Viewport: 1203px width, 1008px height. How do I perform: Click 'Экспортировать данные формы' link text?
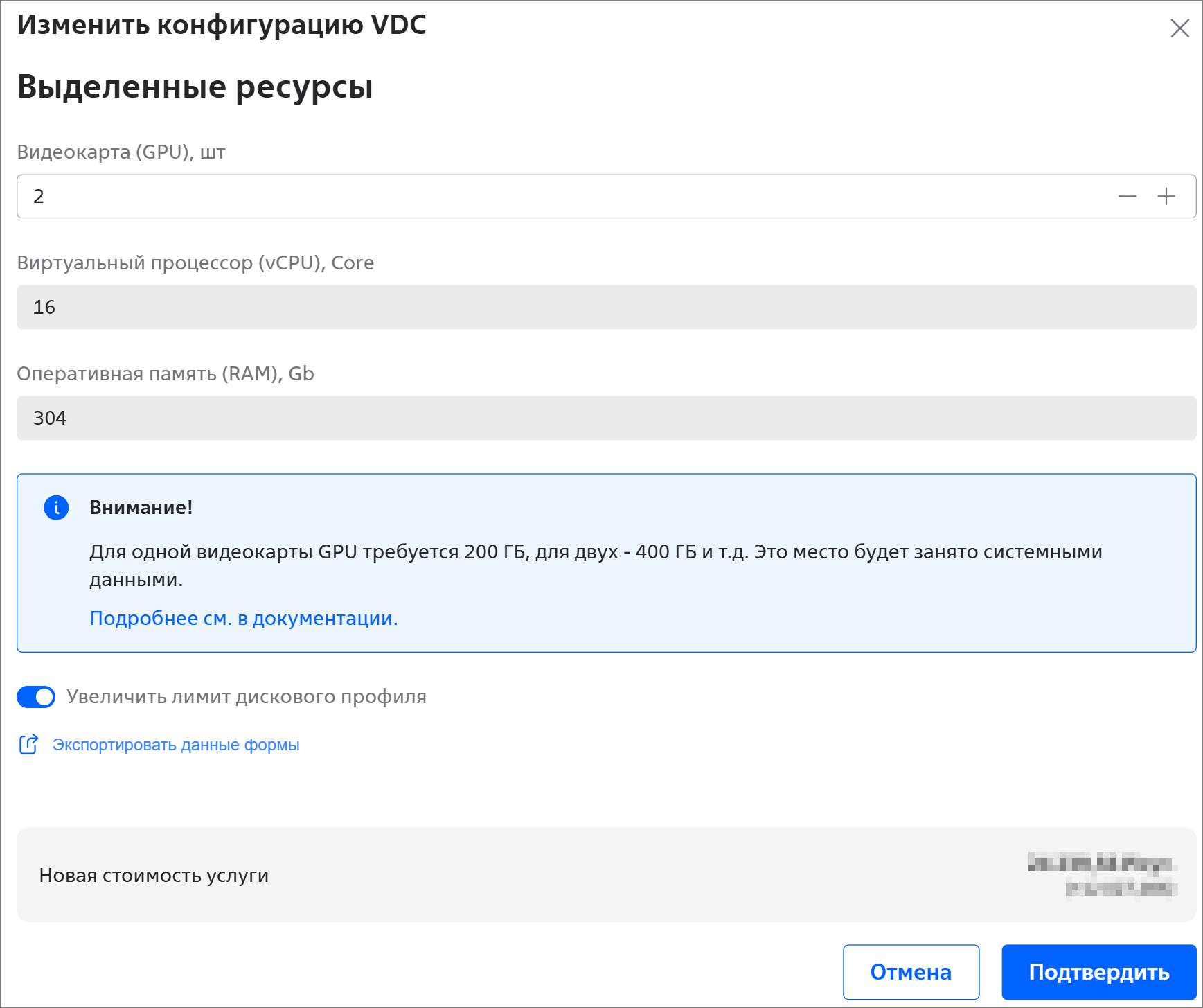click(x=176, y=745)
